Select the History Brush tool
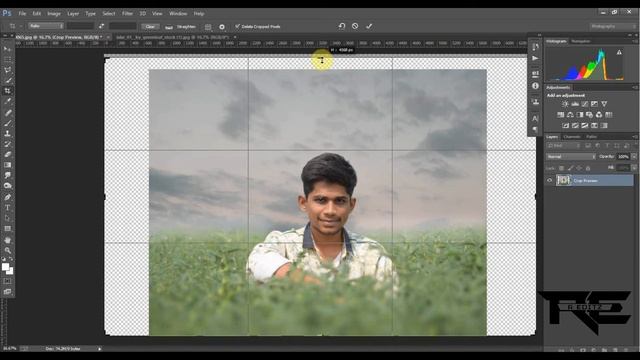 coord(7,144)
